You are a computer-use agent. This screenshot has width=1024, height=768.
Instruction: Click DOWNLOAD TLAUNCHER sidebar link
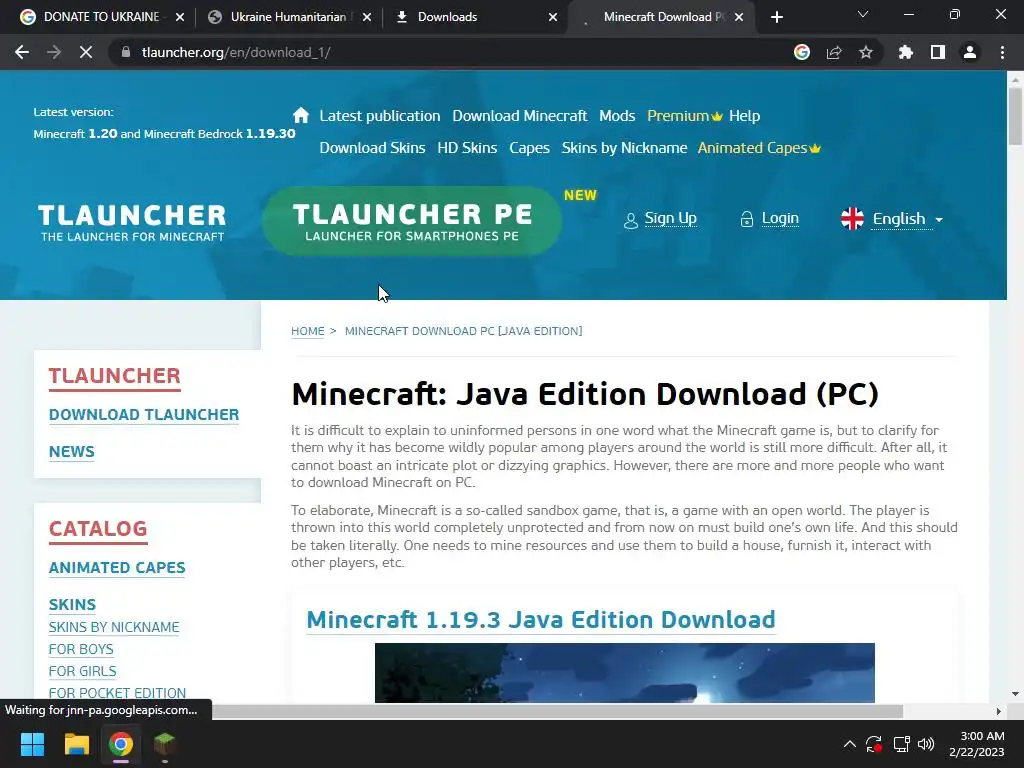[x=144, y=415]
